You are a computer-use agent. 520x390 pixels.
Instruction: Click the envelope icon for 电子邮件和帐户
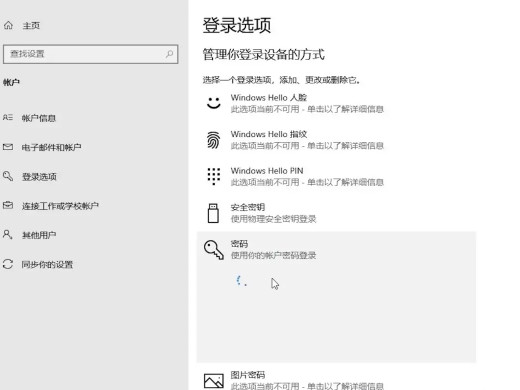point(8,147)
